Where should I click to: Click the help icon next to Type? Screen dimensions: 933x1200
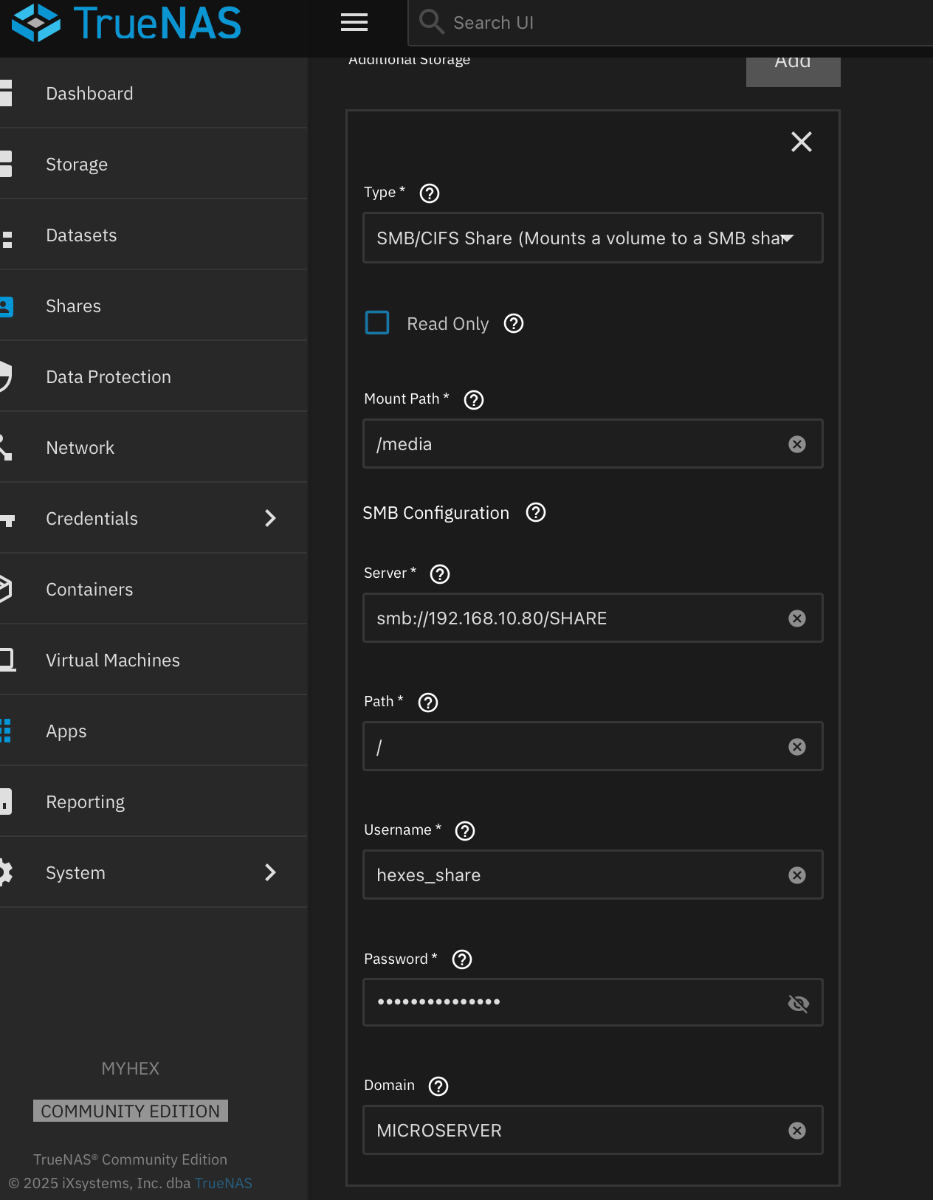pyautogui.click(x=429, y=193)
